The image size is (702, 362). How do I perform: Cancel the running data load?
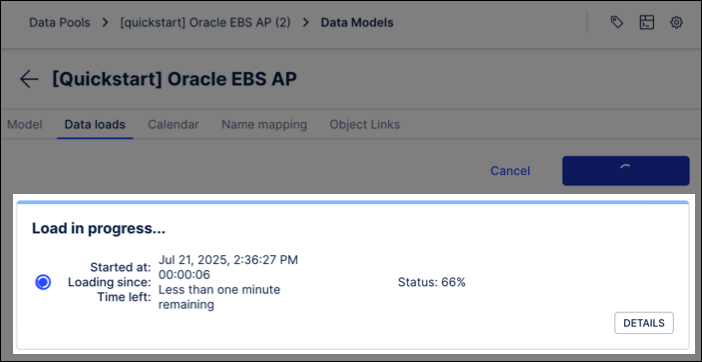510,171
